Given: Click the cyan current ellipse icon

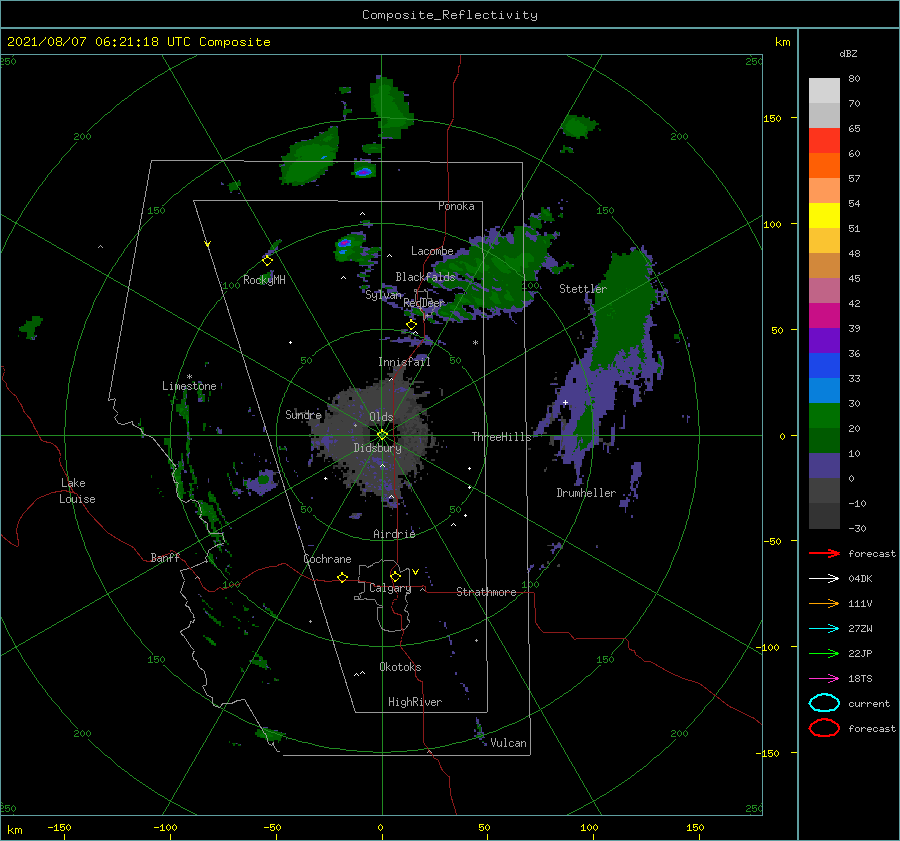Looking at the screenshot, I should point(824,703).
